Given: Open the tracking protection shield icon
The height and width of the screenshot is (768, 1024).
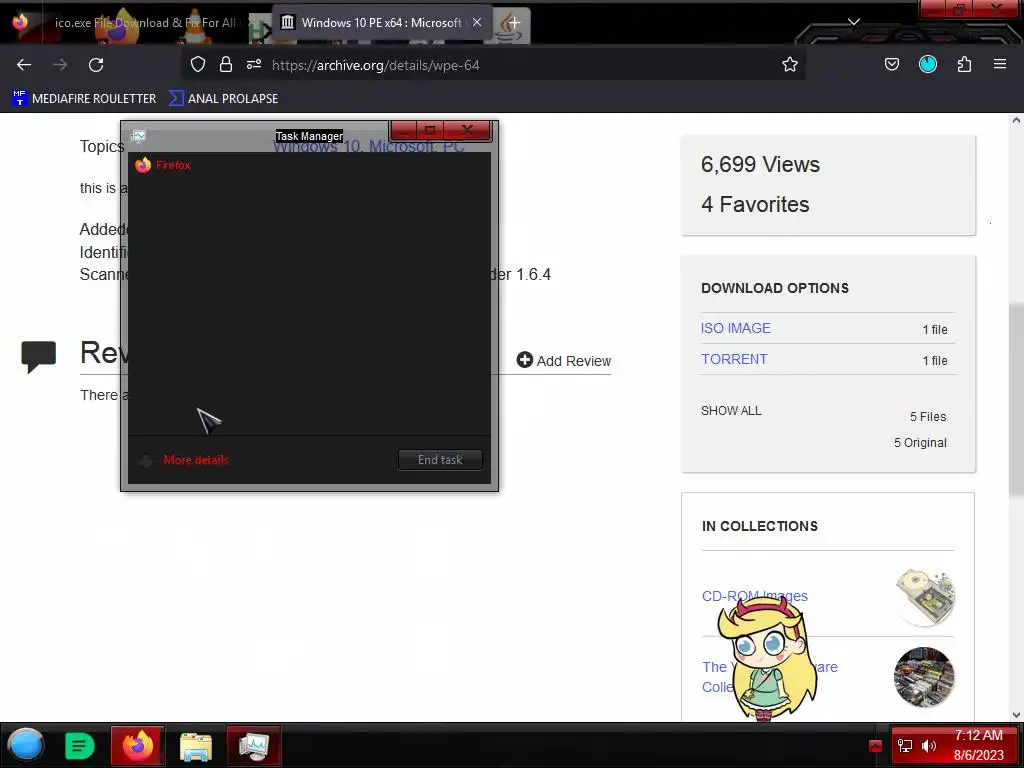Looking at the screenshot, I should 198,64.
